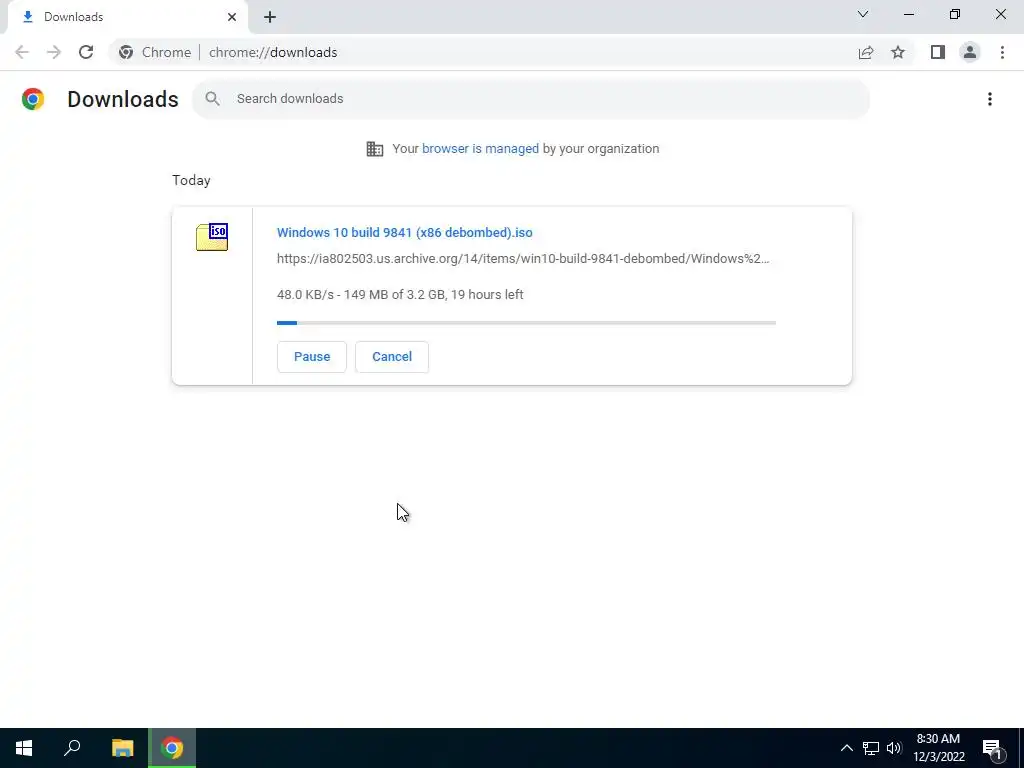Click the Search downloads field
Viewport: 1024px width, 768px height.
530,99
